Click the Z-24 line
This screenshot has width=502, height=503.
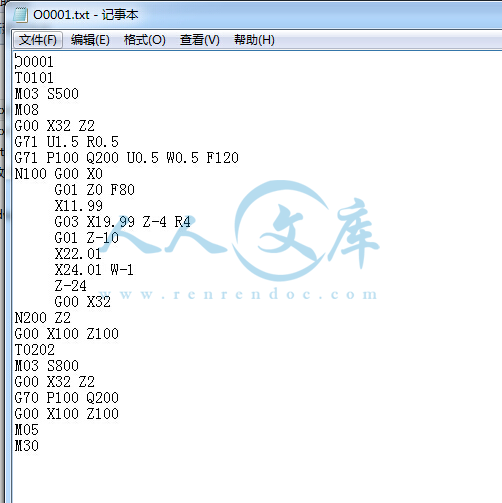(x=70, y=286)
